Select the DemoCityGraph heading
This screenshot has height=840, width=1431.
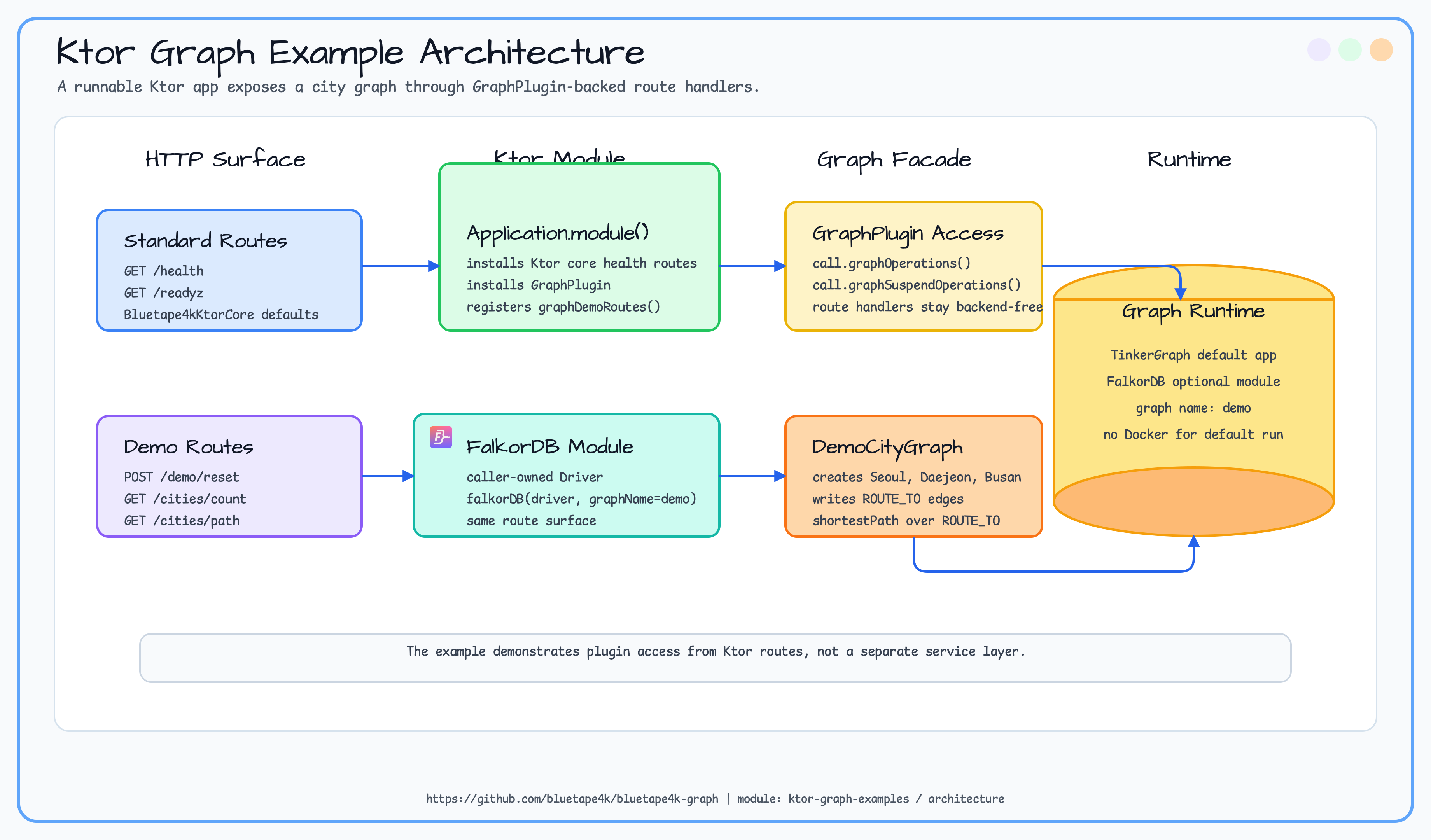click(887, 448)
